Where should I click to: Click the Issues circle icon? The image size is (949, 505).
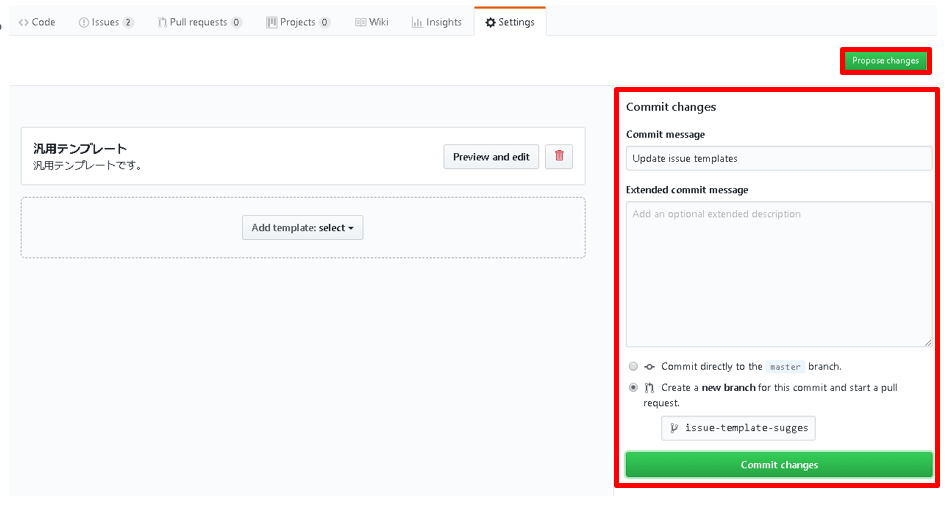(x=84, y=22)
